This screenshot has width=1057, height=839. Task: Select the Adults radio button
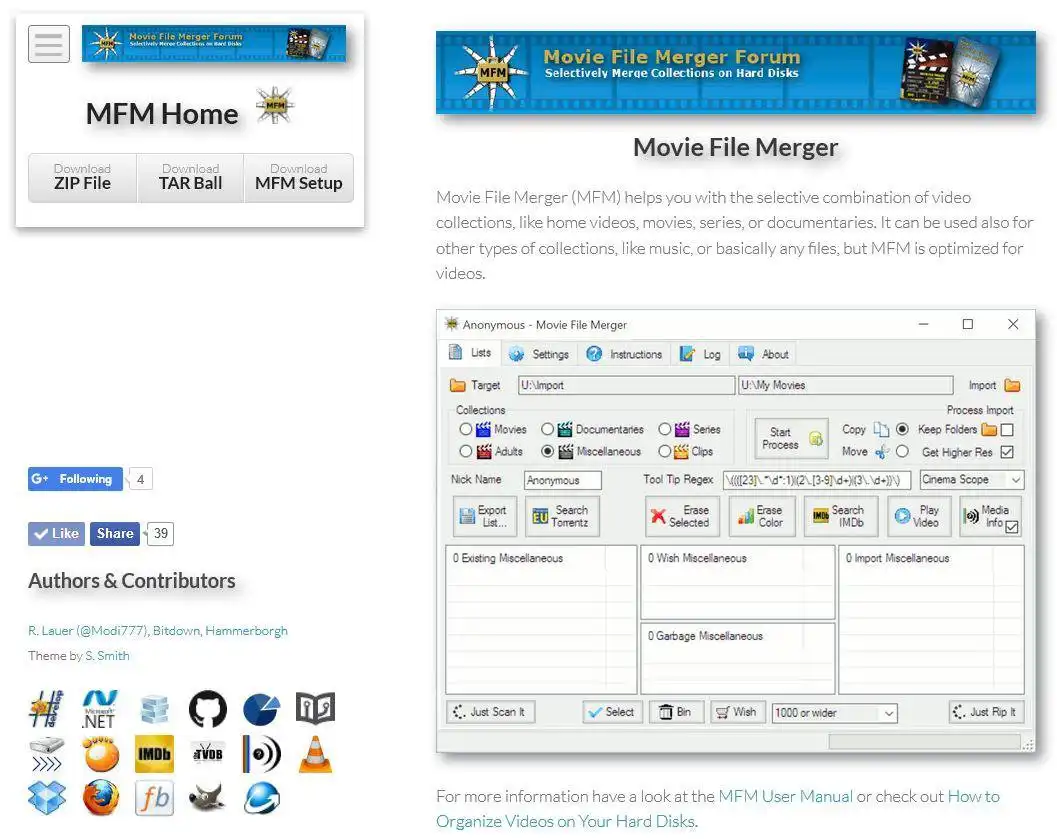coord(465,452)
